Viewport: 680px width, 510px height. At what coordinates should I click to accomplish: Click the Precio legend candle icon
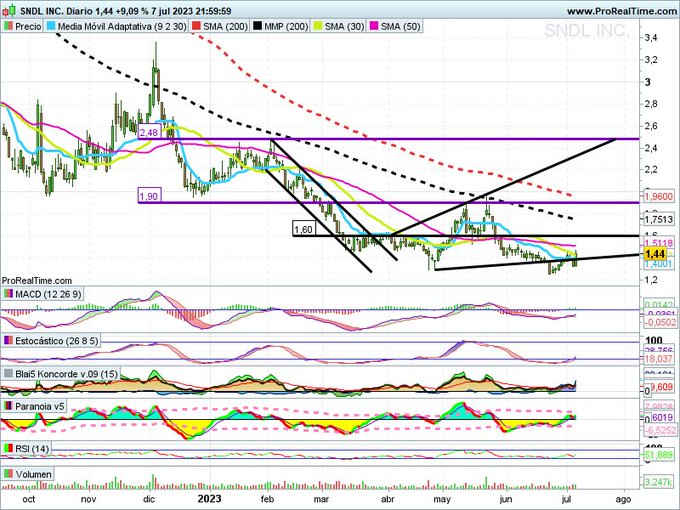[x=7, y=26]
